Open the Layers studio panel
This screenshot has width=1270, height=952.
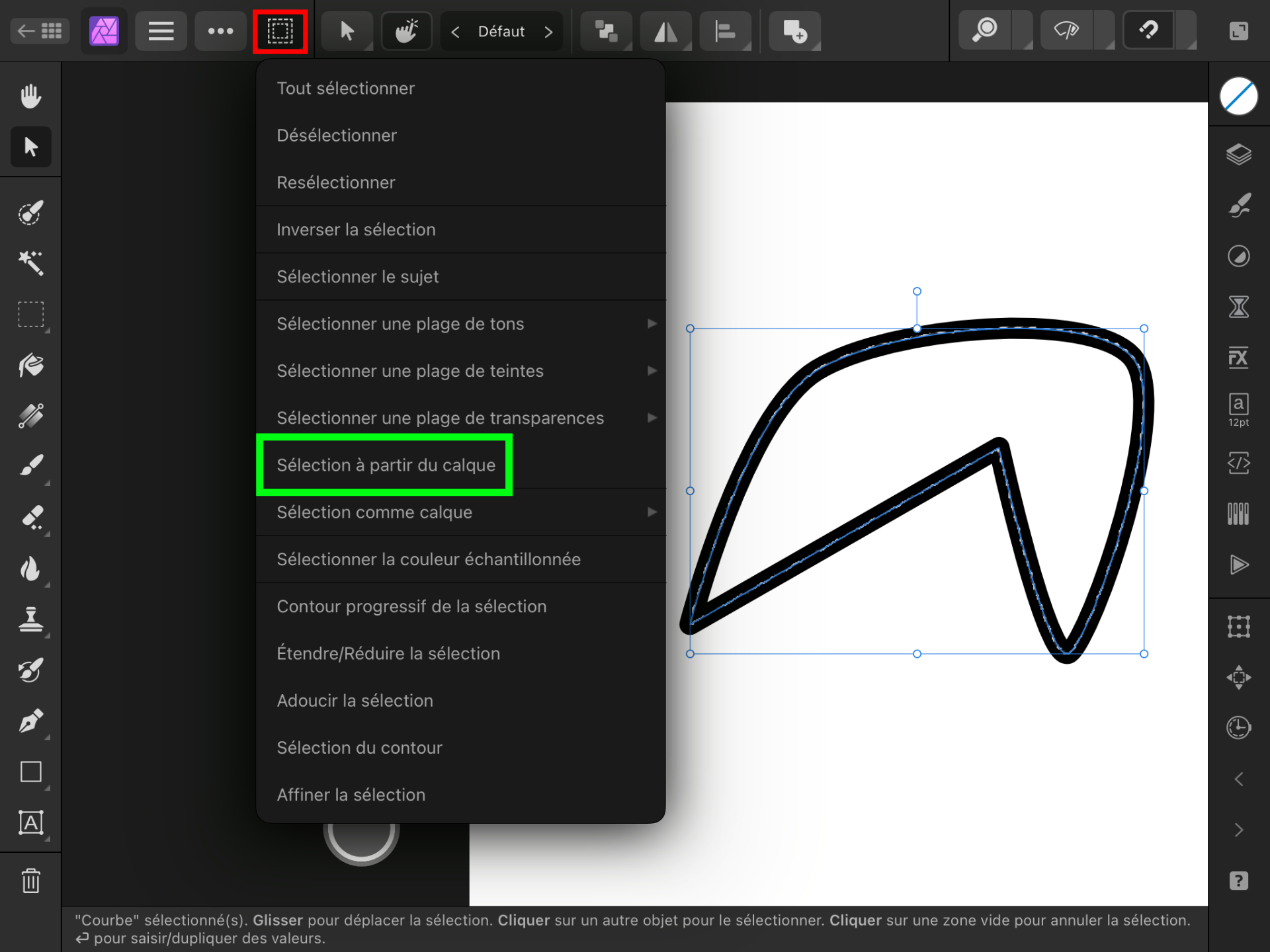tap(1238, 155)
